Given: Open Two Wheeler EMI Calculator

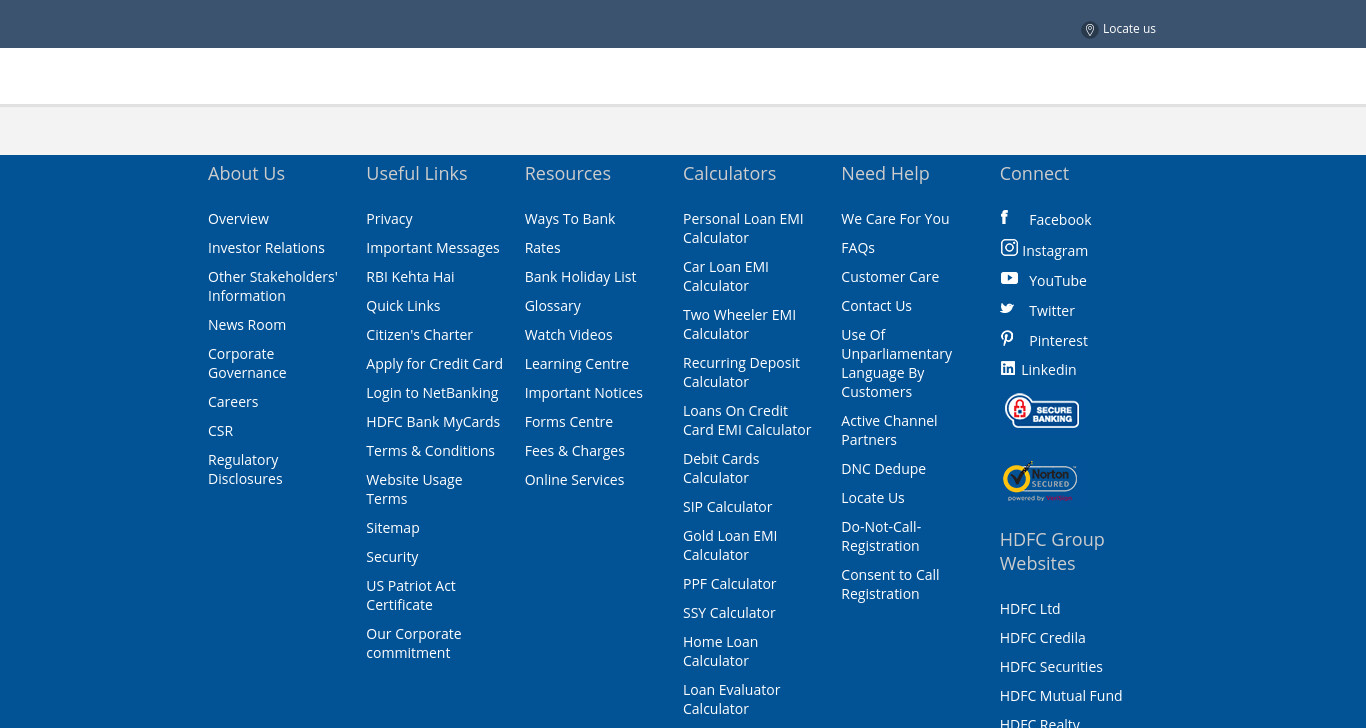Looking at the screenshot, I should [x=739, y=324].
